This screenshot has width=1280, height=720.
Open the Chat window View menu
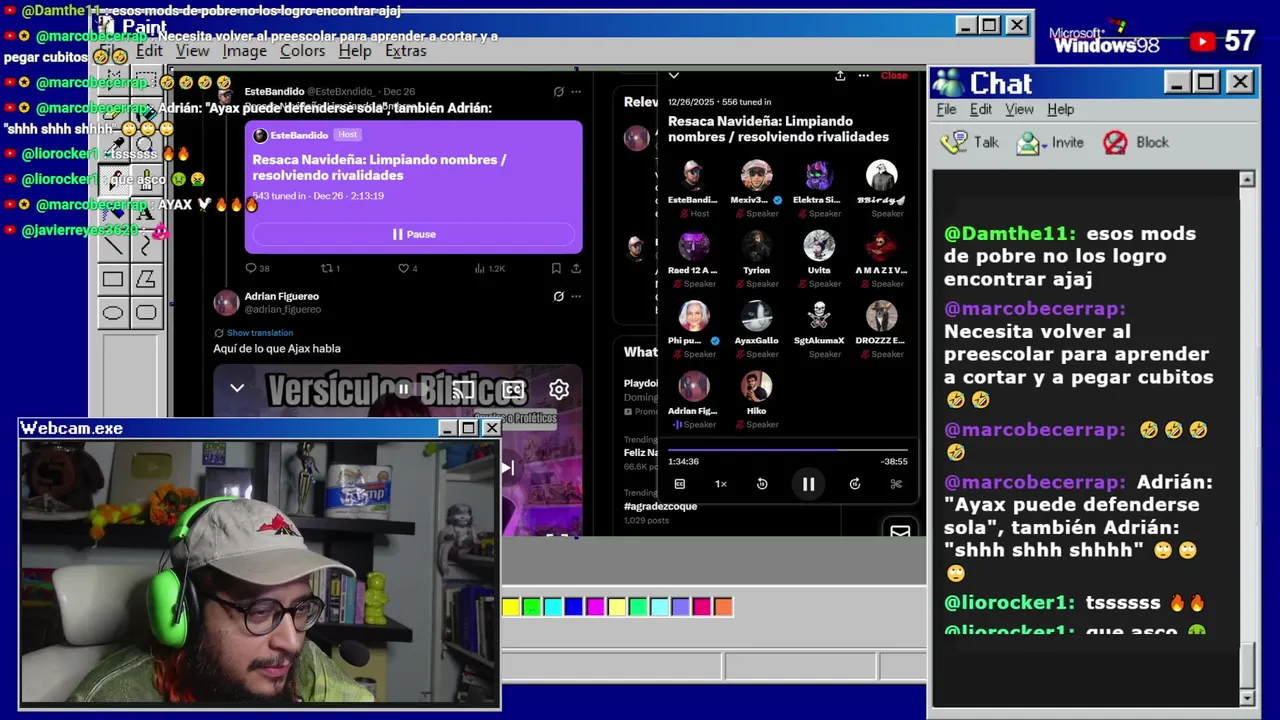(x=1019, y=109)
